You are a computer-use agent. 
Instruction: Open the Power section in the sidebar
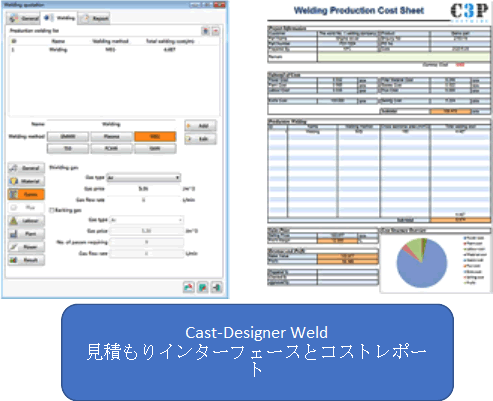26,247
